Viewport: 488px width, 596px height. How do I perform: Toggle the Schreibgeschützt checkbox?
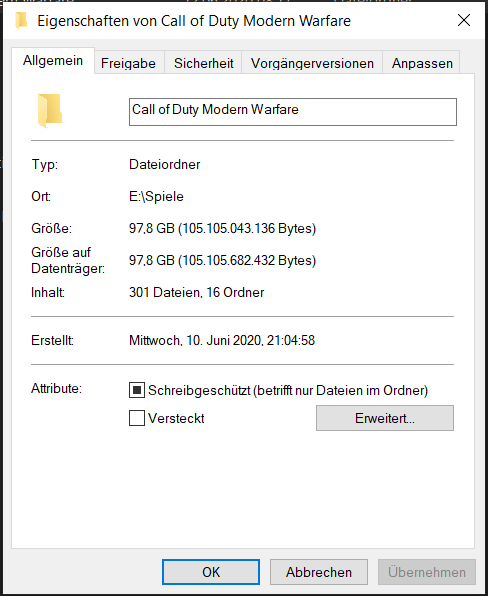coord(137,390)
